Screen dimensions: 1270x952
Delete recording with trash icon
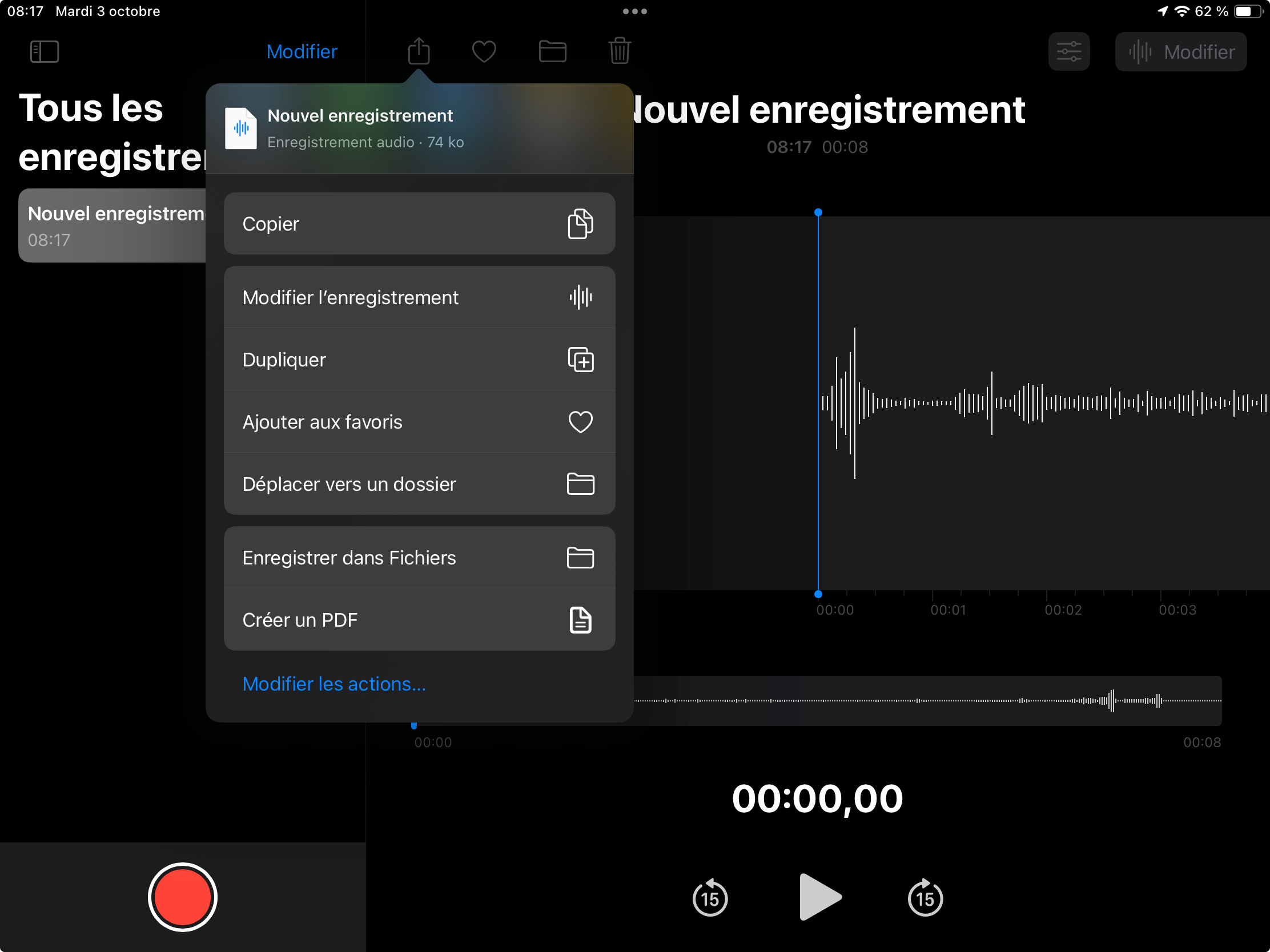click(620, 51)
